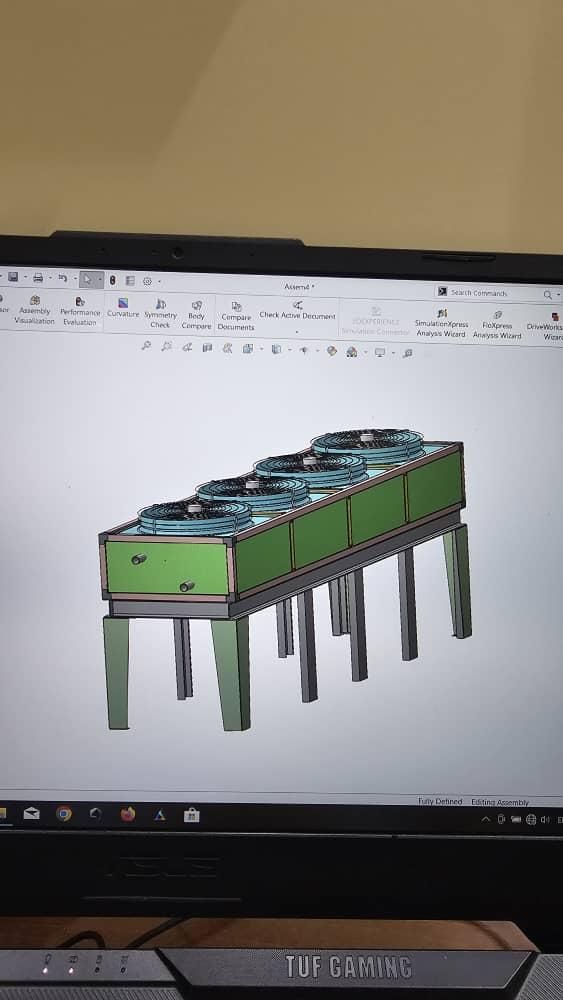Click the Save icon in quick access toolbar

[13, 277]
